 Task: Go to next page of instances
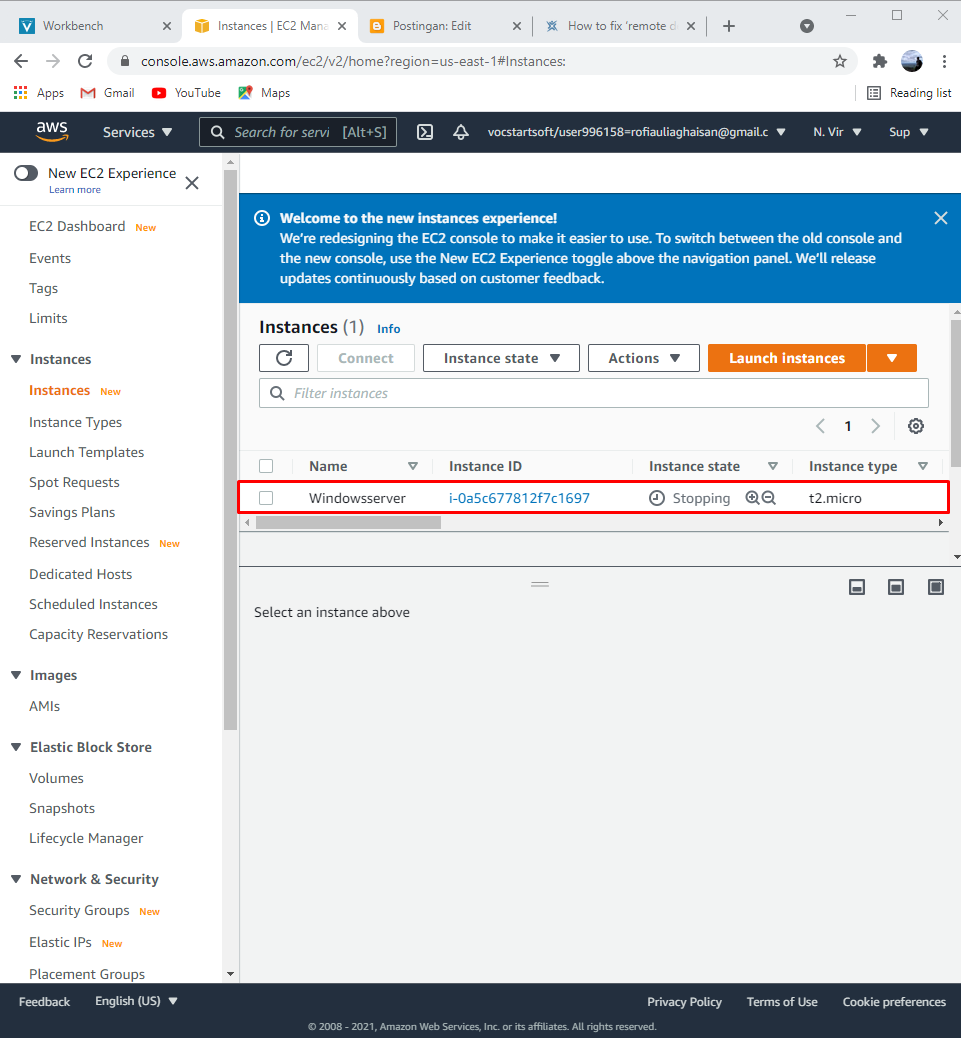(x=876, y=426)
